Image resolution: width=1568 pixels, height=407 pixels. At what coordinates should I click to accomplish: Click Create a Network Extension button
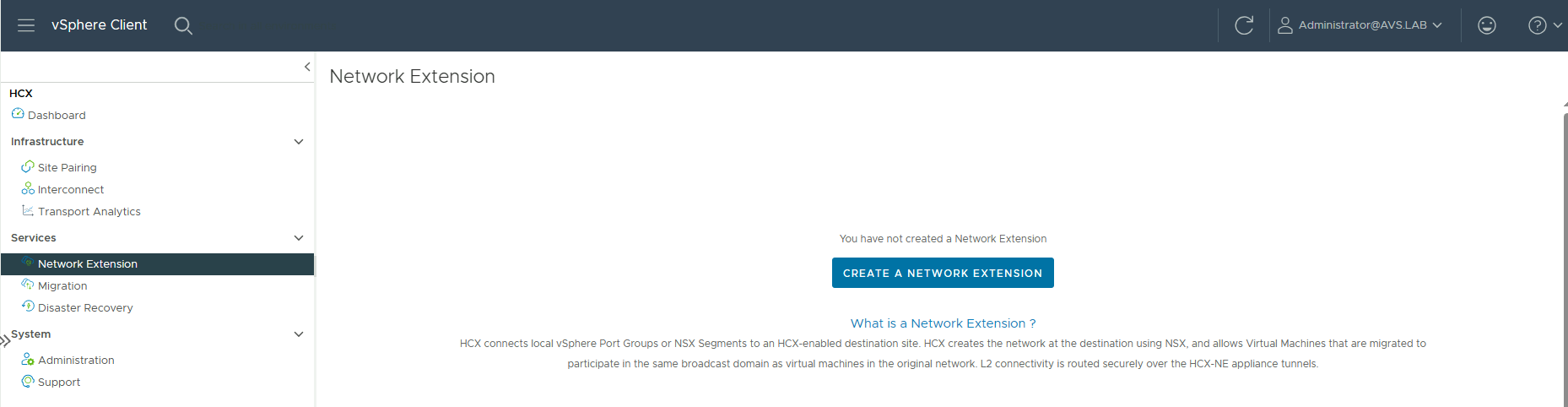(x=943, y=273)
